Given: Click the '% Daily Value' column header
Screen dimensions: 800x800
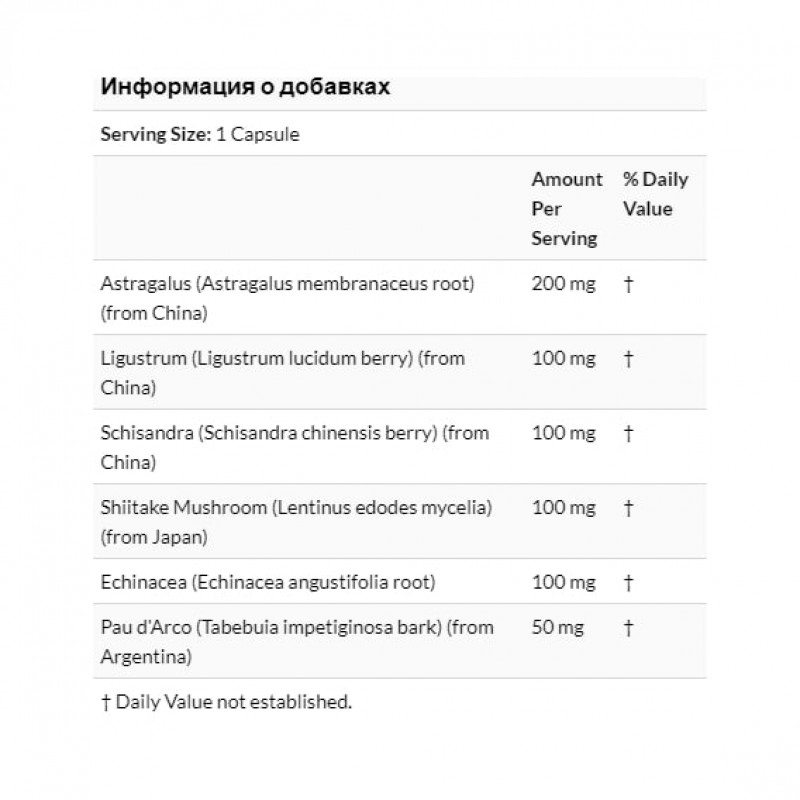Looking at the screenshot, I should tap(655, 194).
